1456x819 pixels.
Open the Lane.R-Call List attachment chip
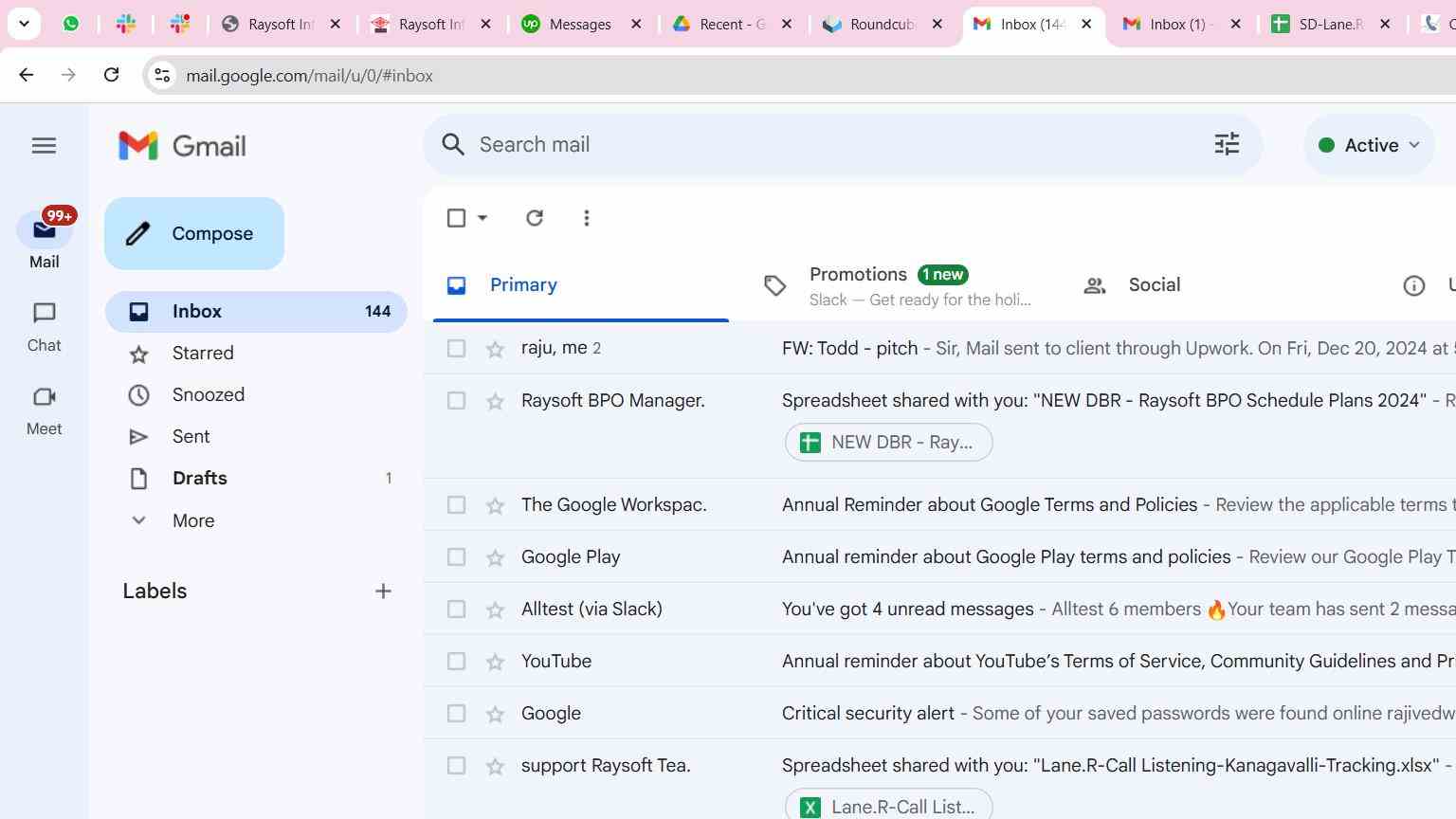[x=889, y=807]
